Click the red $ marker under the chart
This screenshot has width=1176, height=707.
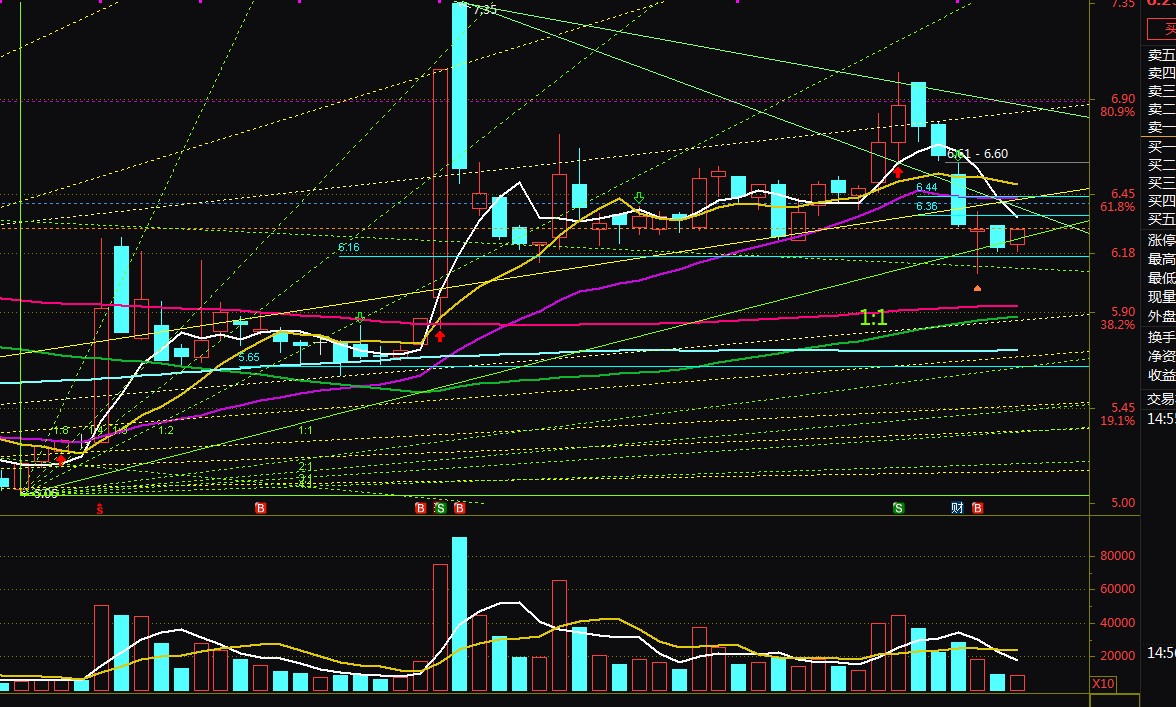click(x=99, y=508)
